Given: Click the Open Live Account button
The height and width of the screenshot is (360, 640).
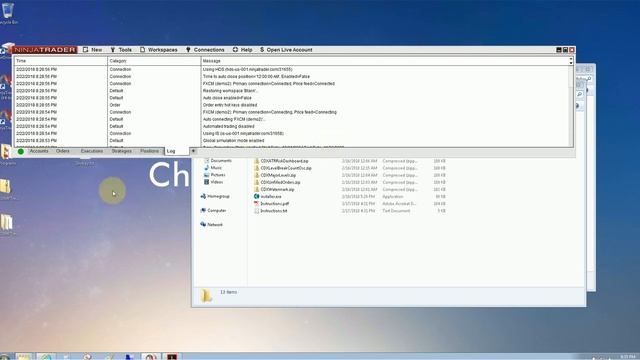Looking at the screenshot, I should click(x=286, y=50).
